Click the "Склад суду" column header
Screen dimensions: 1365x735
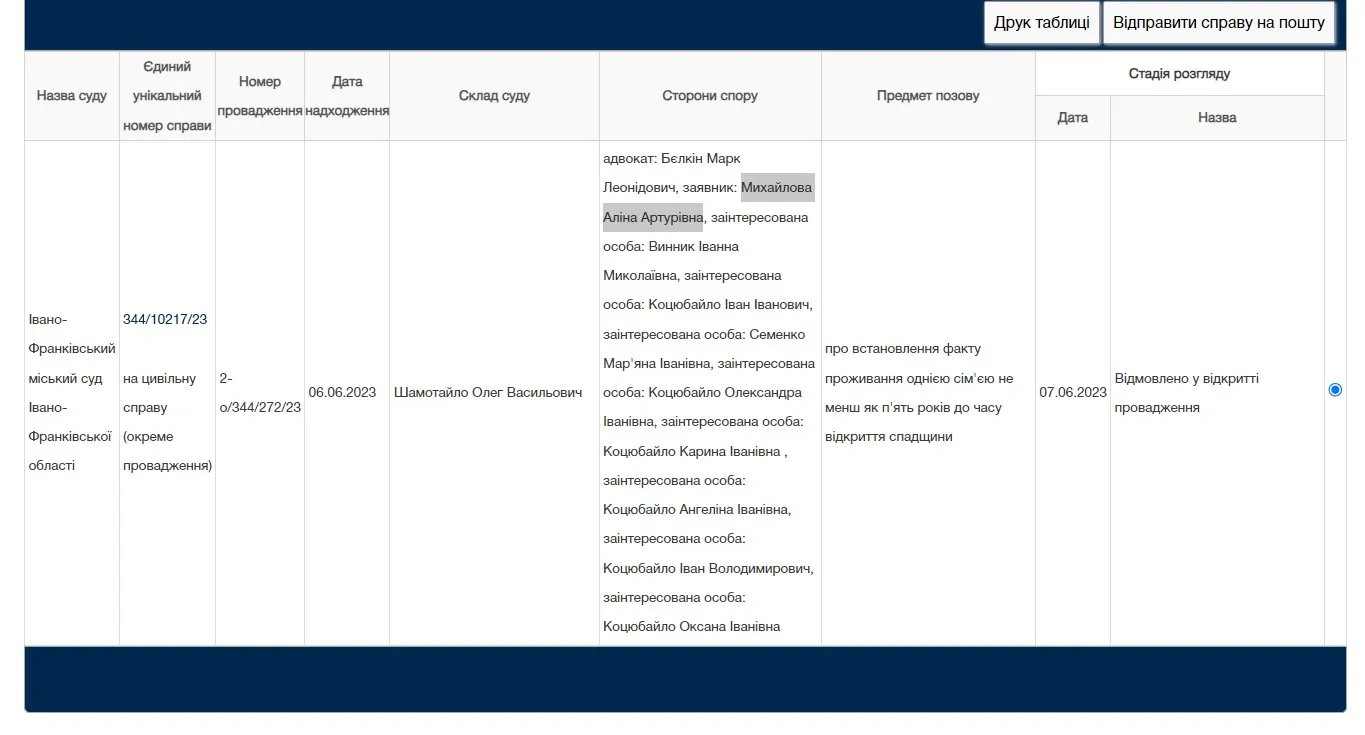pos(494,96)
